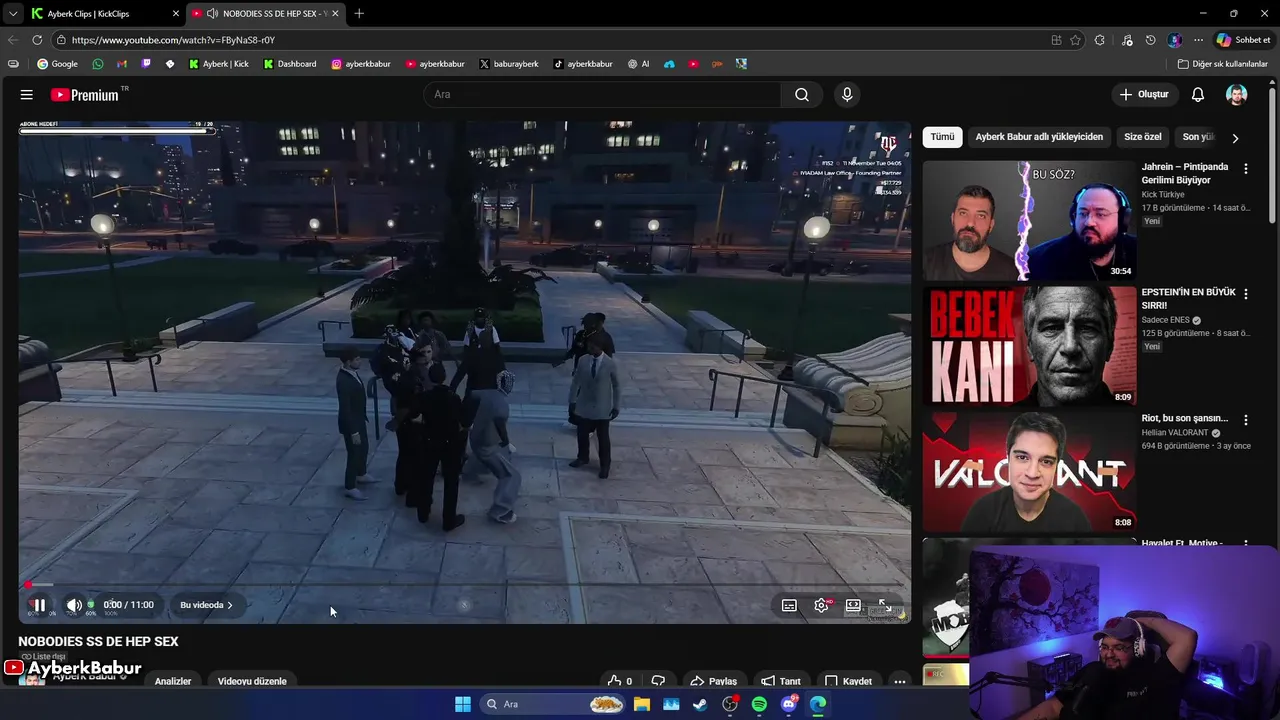Mute the video using the speaker icon

[x=74, y=605]
